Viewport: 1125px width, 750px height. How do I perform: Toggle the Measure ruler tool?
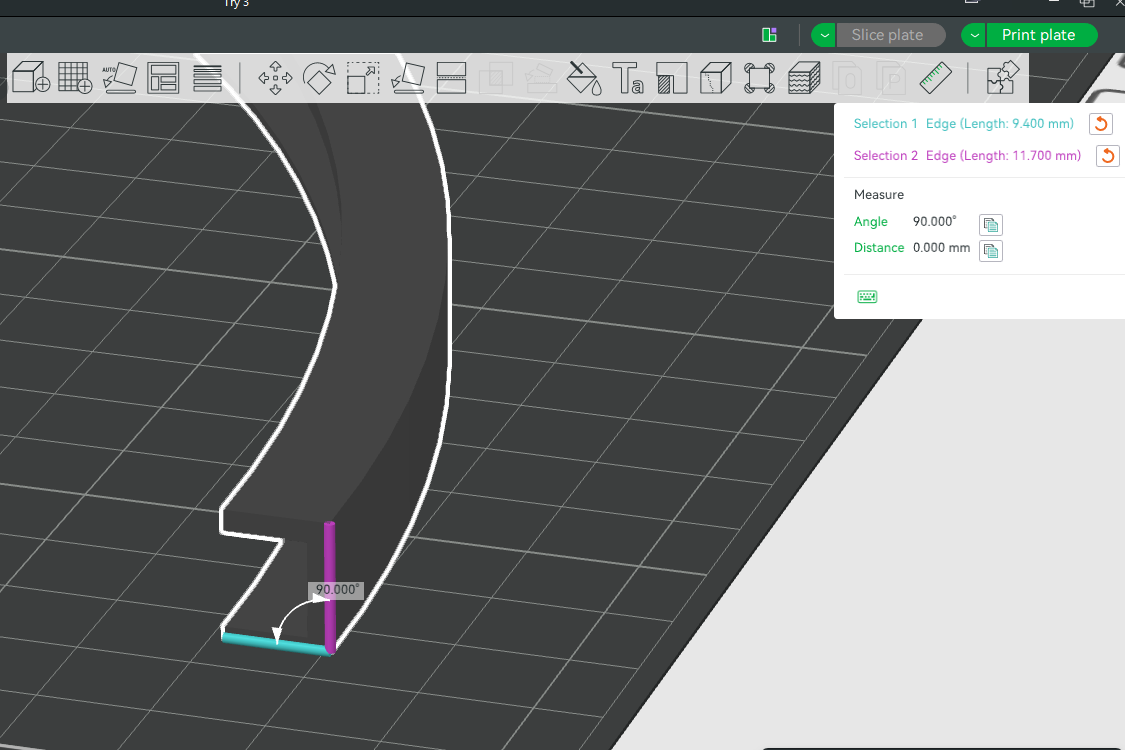935,77
